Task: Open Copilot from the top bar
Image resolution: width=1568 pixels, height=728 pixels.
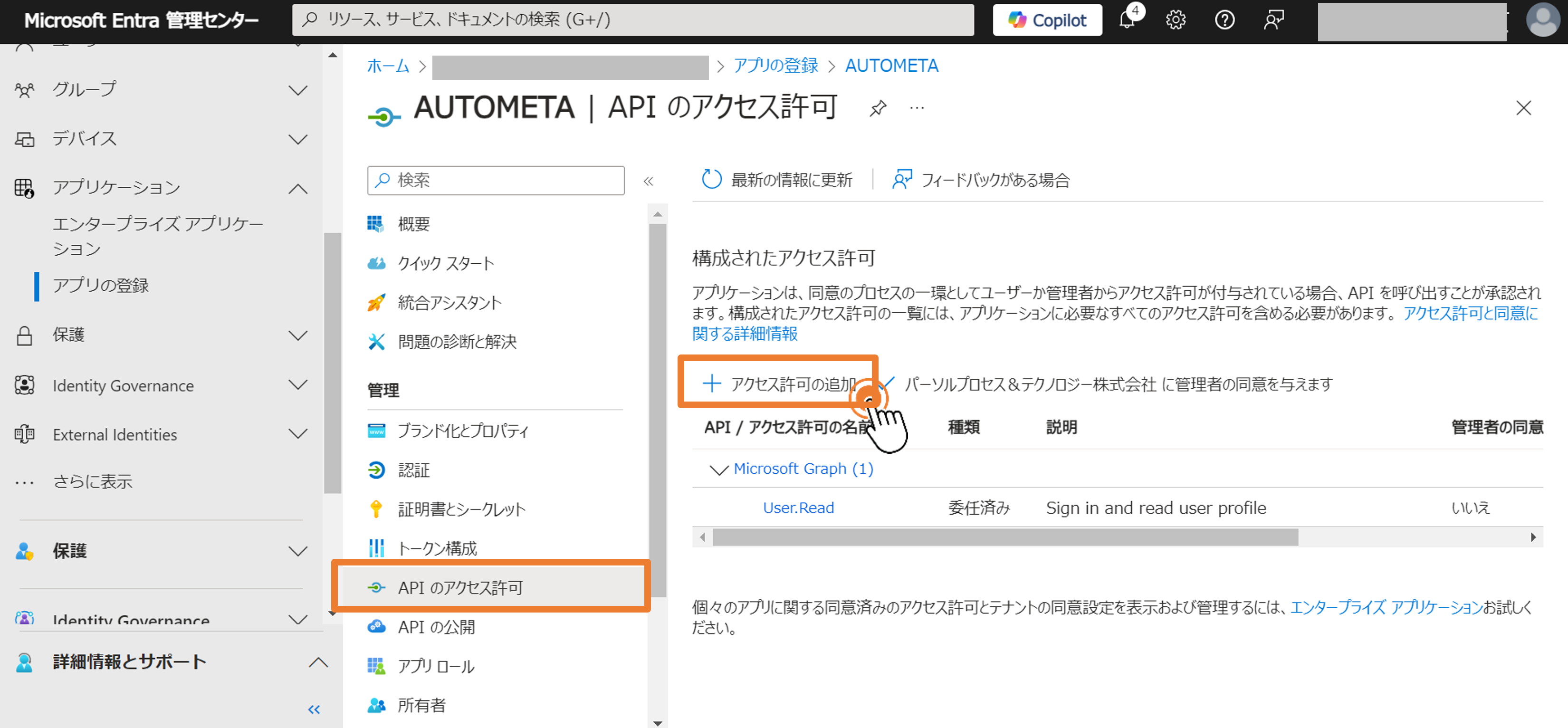Action: (x=1047, y=20)
